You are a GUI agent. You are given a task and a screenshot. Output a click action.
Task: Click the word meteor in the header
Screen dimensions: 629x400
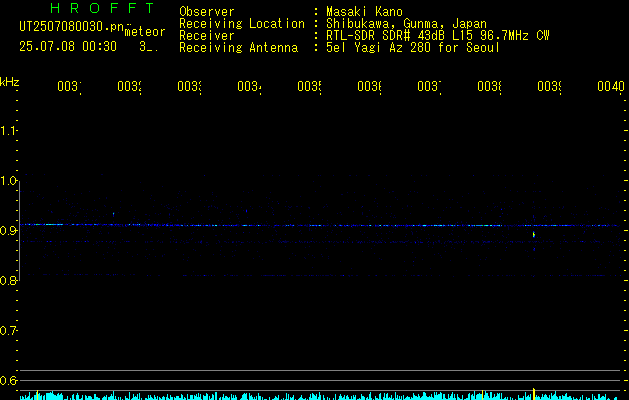point(145,32)
